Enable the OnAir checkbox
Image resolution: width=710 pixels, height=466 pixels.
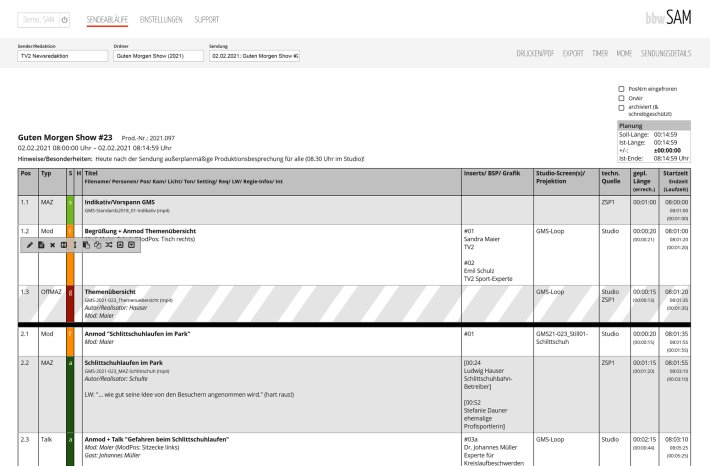point(621,98)
